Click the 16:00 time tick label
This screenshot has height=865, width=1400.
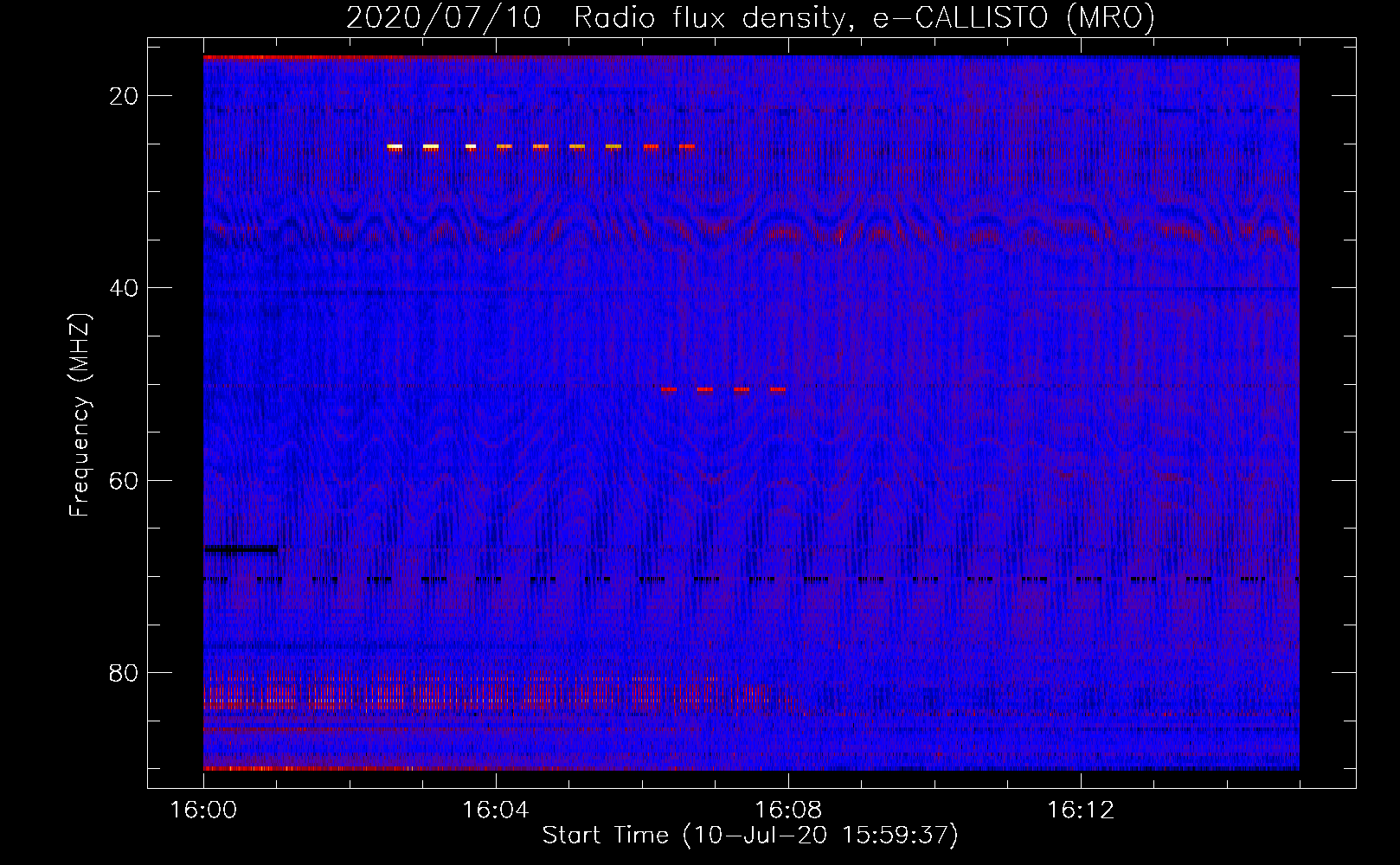tap(203, 811)
